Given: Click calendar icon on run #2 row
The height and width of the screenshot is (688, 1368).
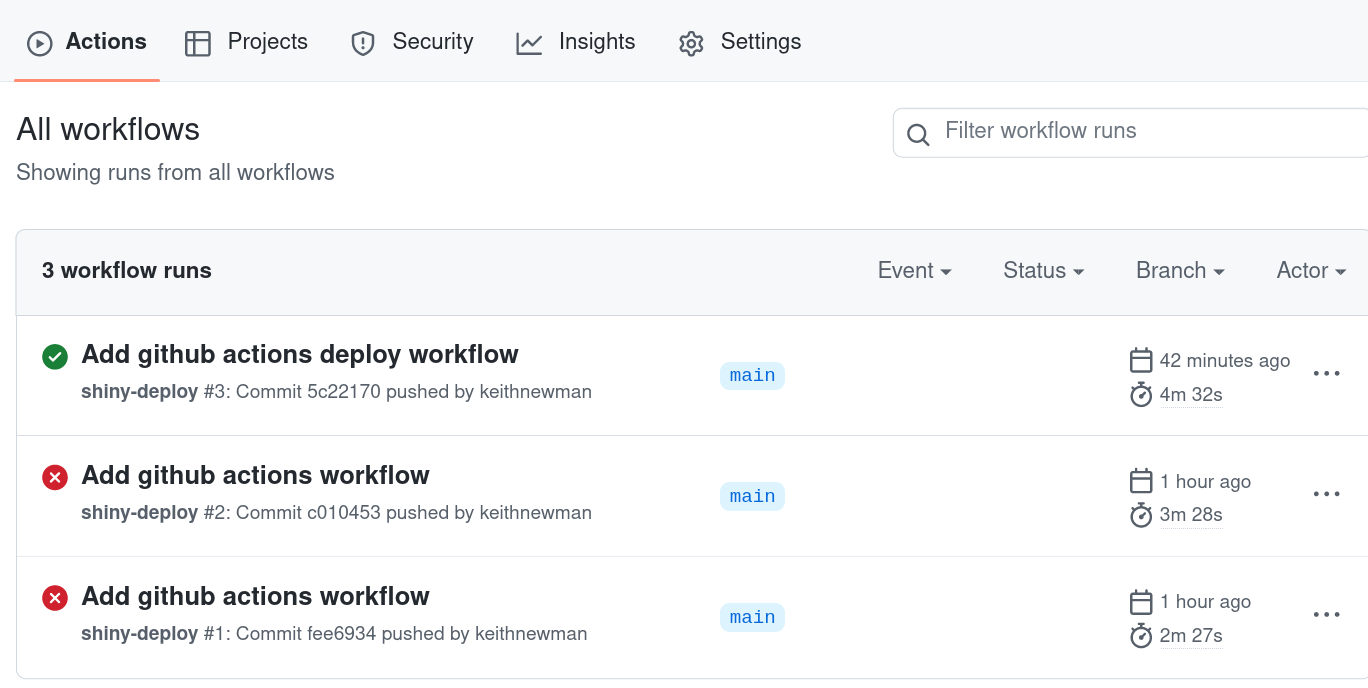Looking at the screenshot, I should tap(1141, 481).
